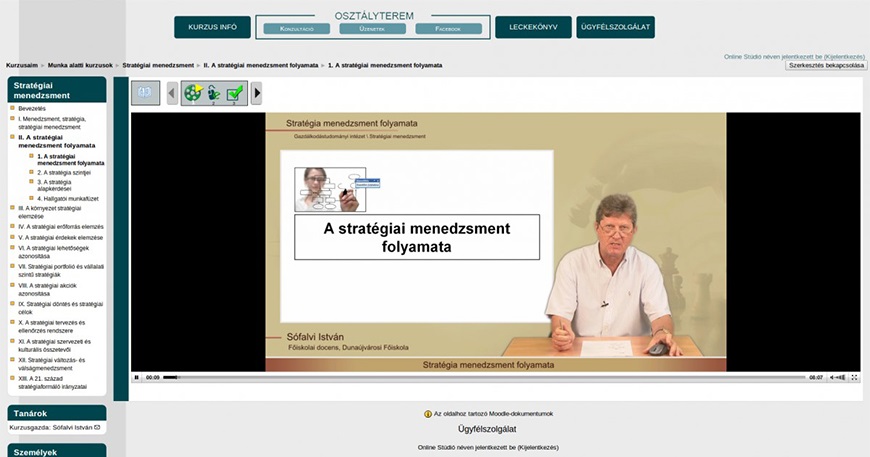Click the message envelope icon beside Sófalvi István

(97, 428)
